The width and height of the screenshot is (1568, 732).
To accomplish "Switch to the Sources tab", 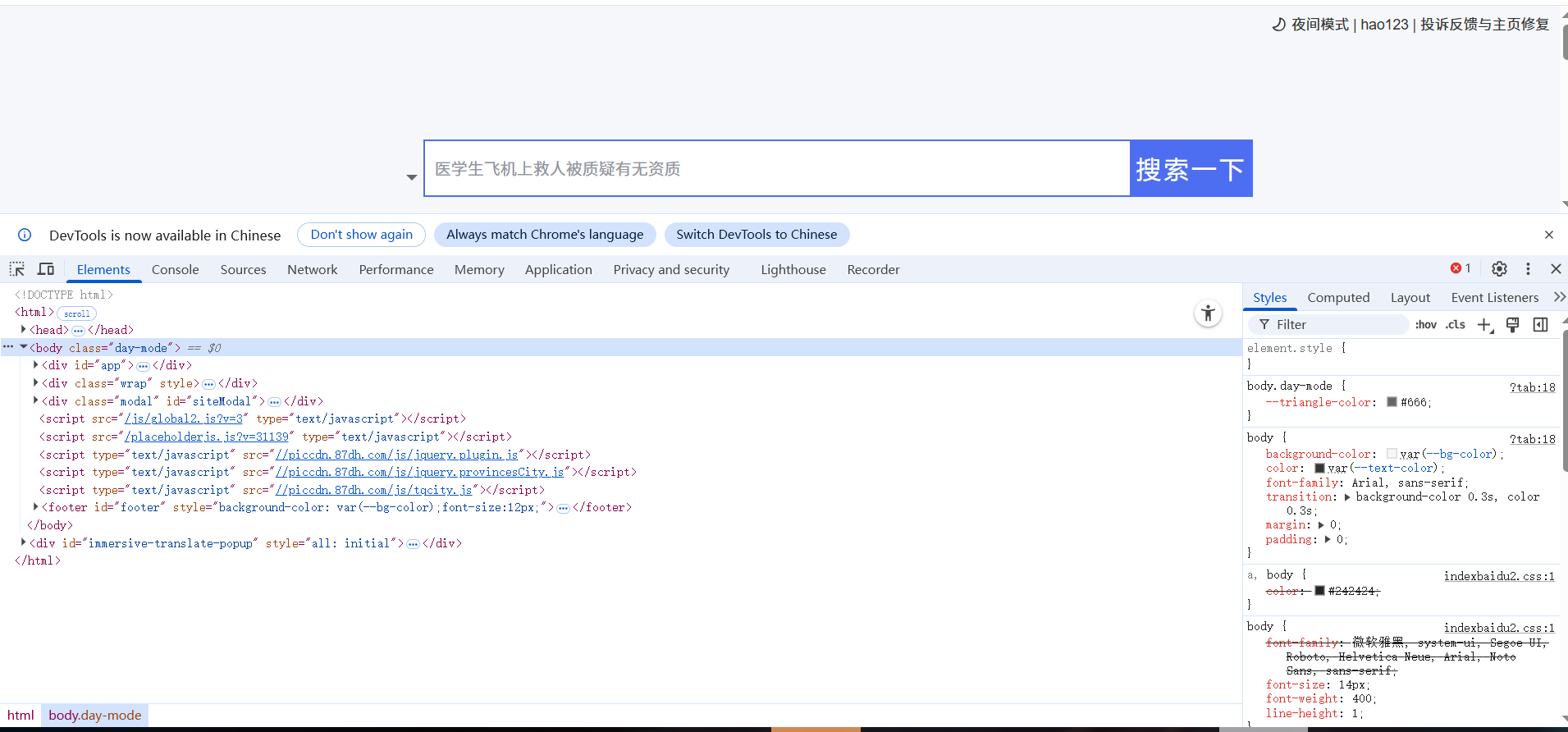I will [243, 269].
